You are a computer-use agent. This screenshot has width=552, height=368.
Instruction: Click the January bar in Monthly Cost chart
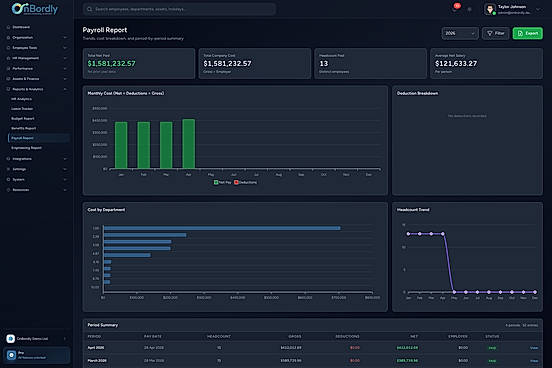click(121, 145)
